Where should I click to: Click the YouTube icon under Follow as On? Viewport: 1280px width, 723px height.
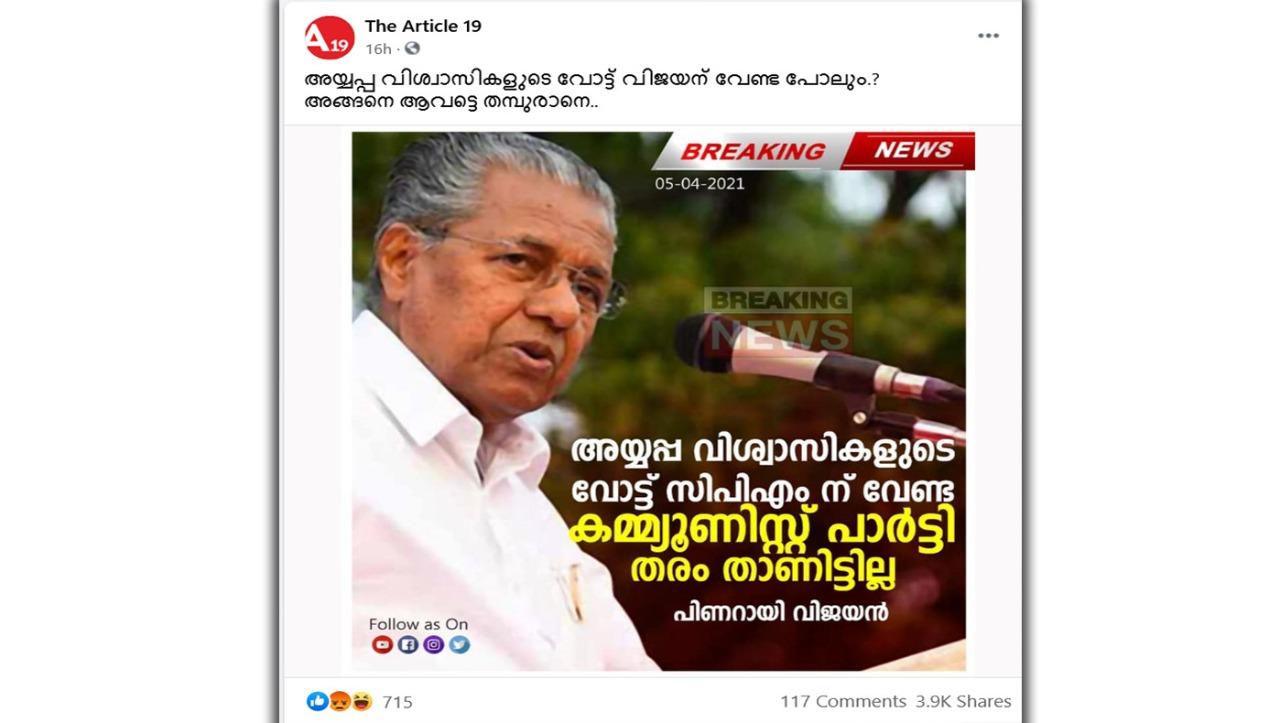pyautogui.click(x=382, y=645)
